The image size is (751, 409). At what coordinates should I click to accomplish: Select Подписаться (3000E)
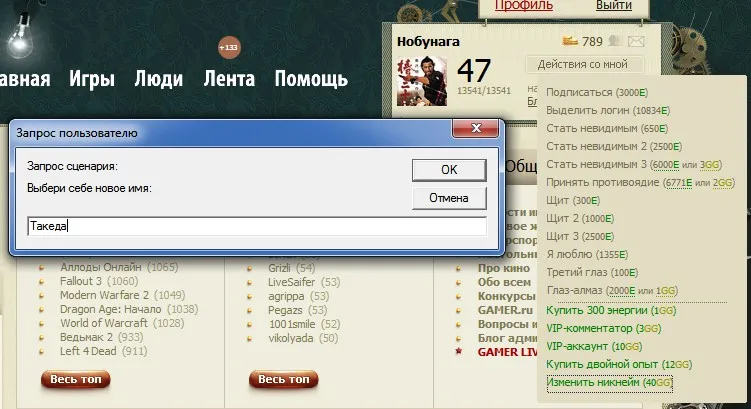pyautogui.click(x=597, y=92)
